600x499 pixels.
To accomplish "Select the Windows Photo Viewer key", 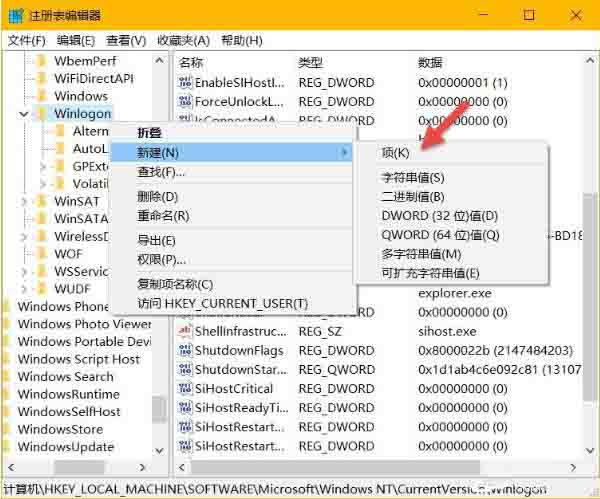I will click(x=85, y=324).
